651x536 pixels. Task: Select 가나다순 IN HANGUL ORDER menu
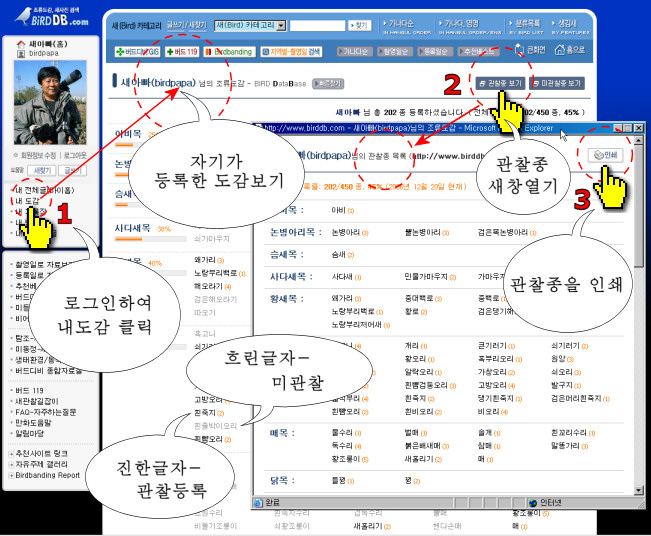[x=407, y=27]
